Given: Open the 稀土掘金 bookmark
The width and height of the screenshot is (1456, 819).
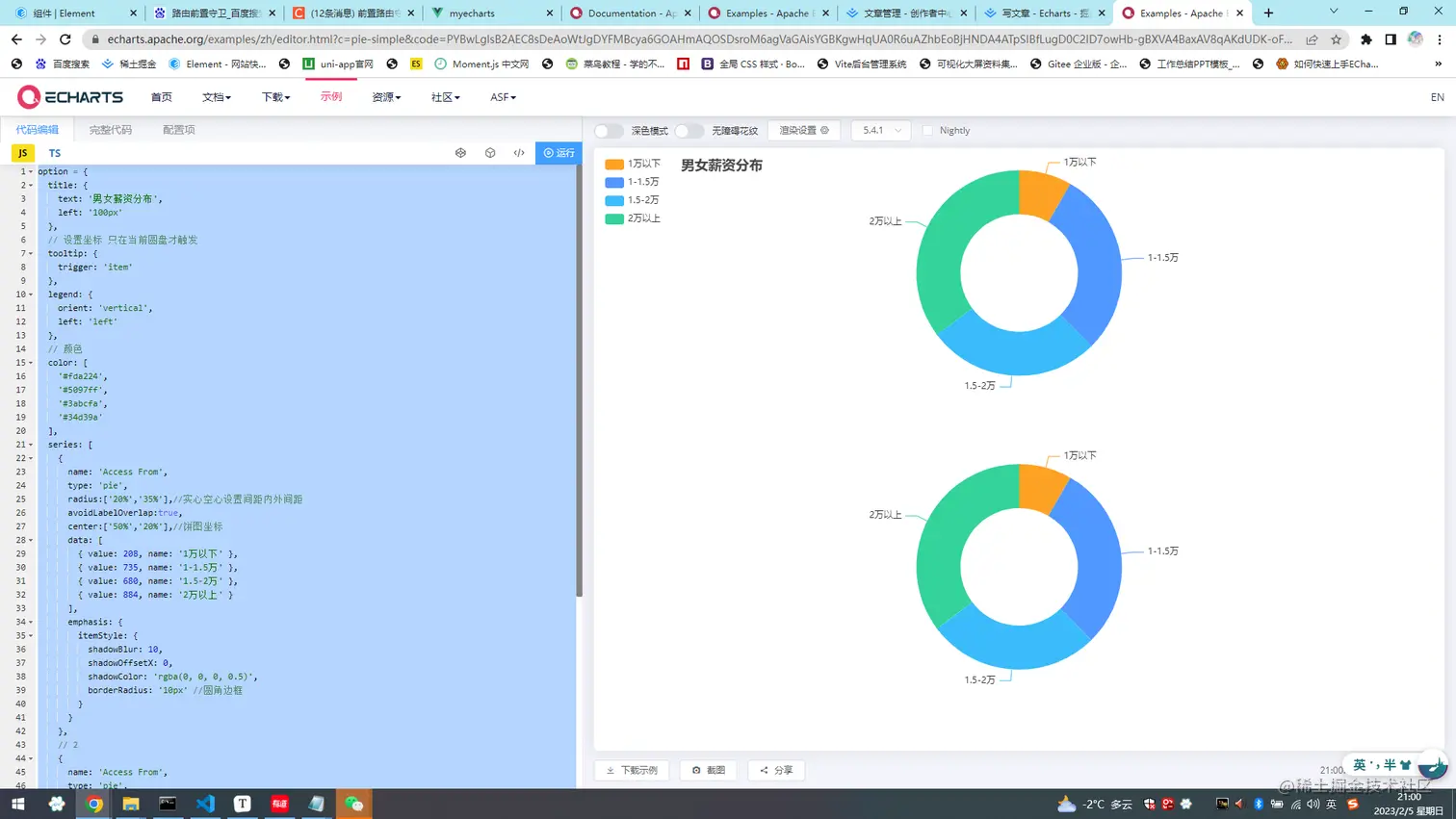Looking at the screenshot, I should click(128, 64).
